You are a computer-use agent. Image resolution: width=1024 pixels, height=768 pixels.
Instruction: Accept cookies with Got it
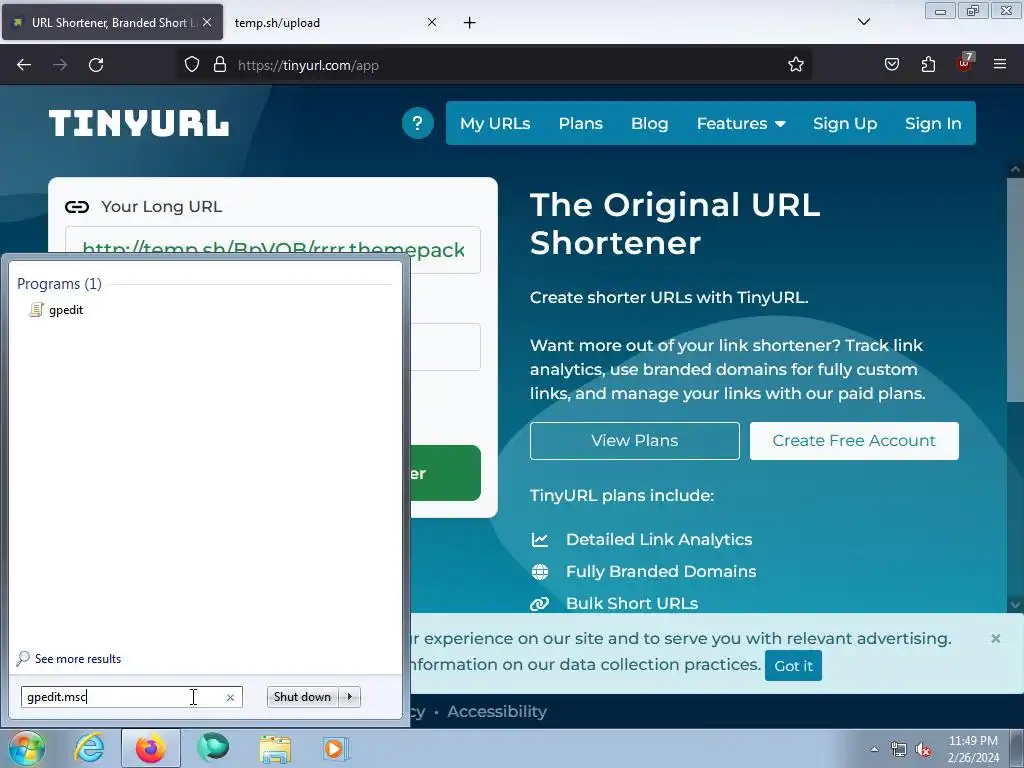click(793, 665)
